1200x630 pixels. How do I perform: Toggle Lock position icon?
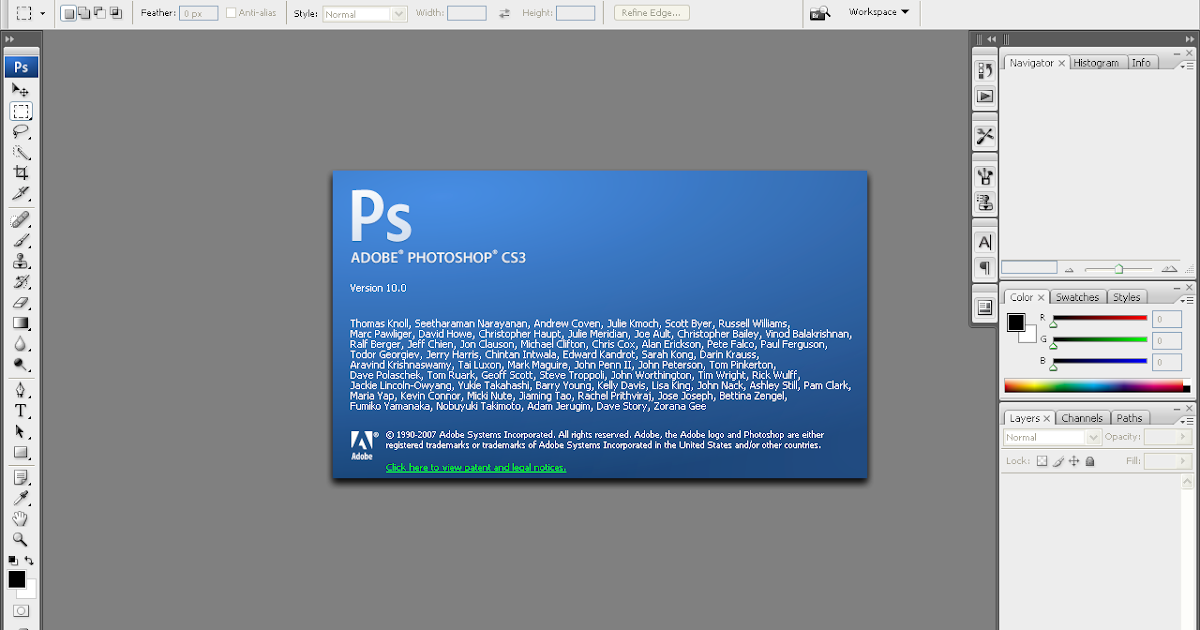[x=1074, y=461]
